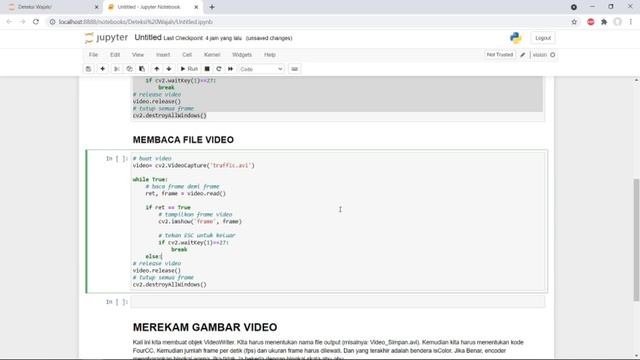Open the extensions puzzle icon
Image resolution: width=640 pixels, height=360 pixels.
[x=604, y=22]
